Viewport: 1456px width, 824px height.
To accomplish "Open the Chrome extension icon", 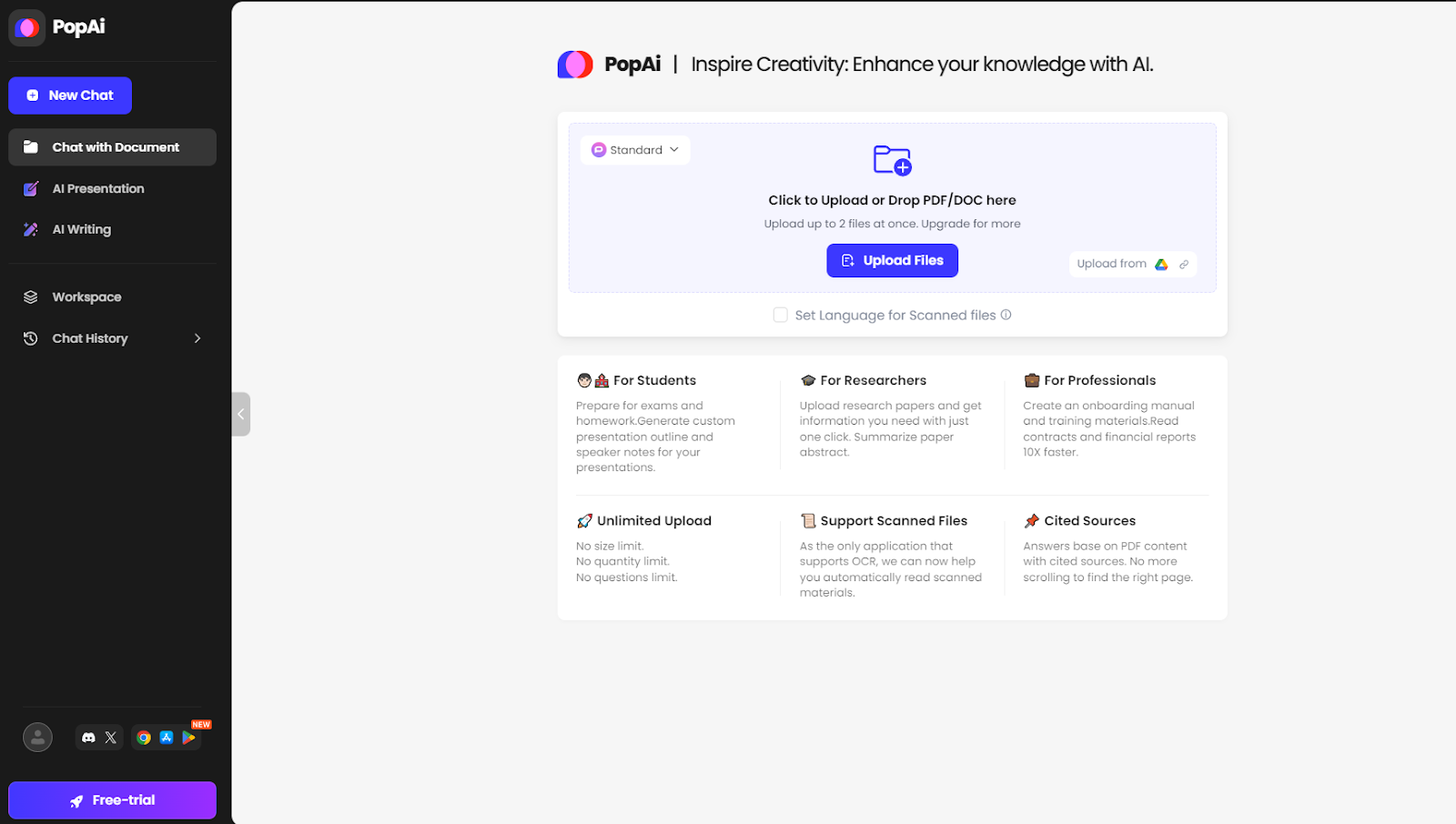I will pos(144,738).
